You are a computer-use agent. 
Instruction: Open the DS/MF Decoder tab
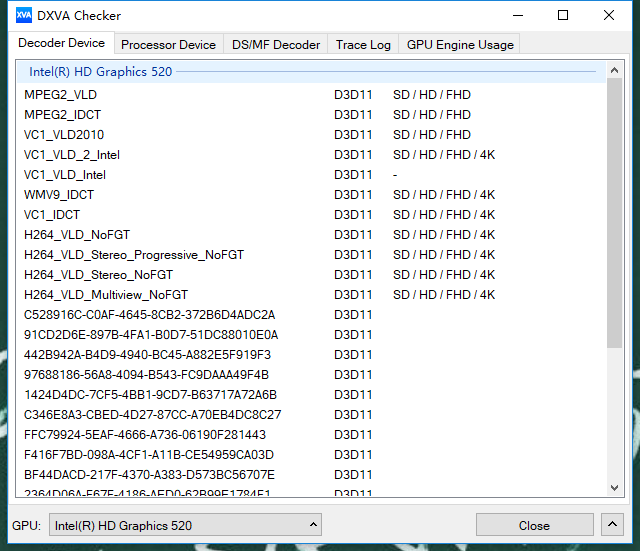[x=276, y=44]
